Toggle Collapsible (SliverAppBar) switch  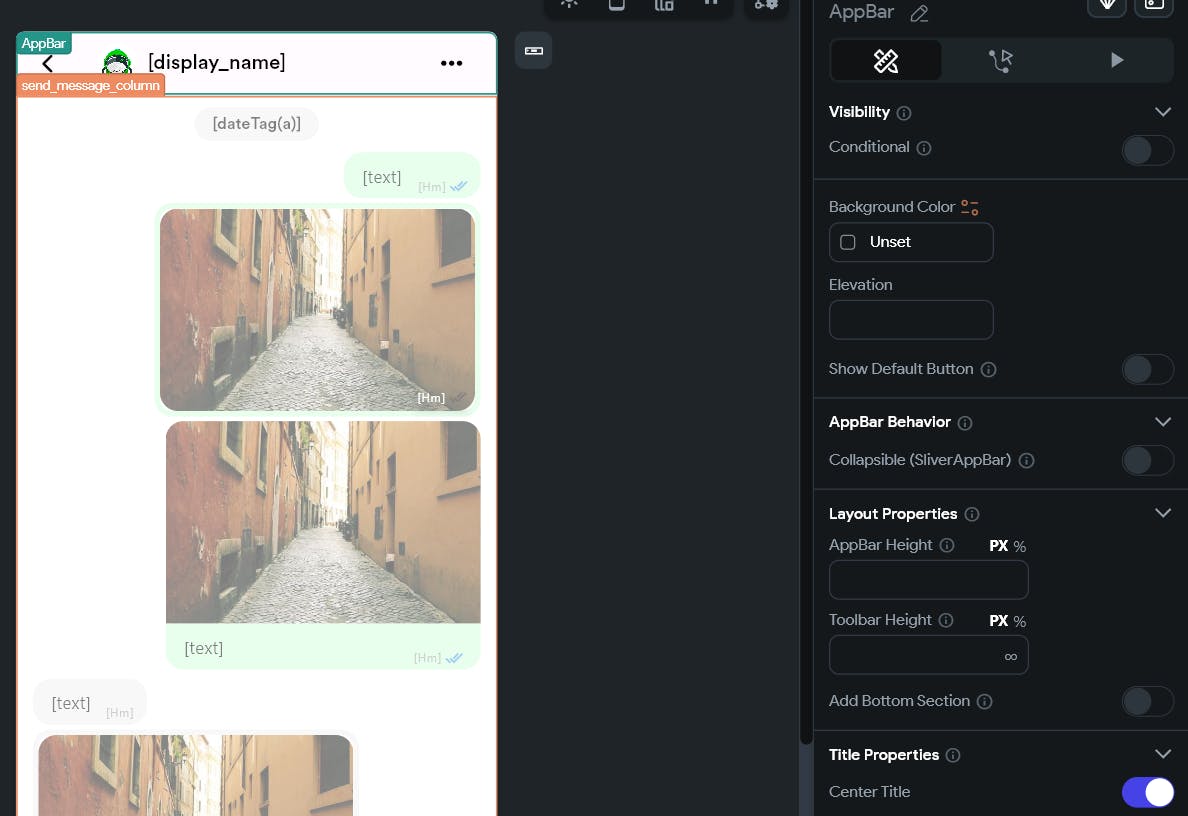1147,461
